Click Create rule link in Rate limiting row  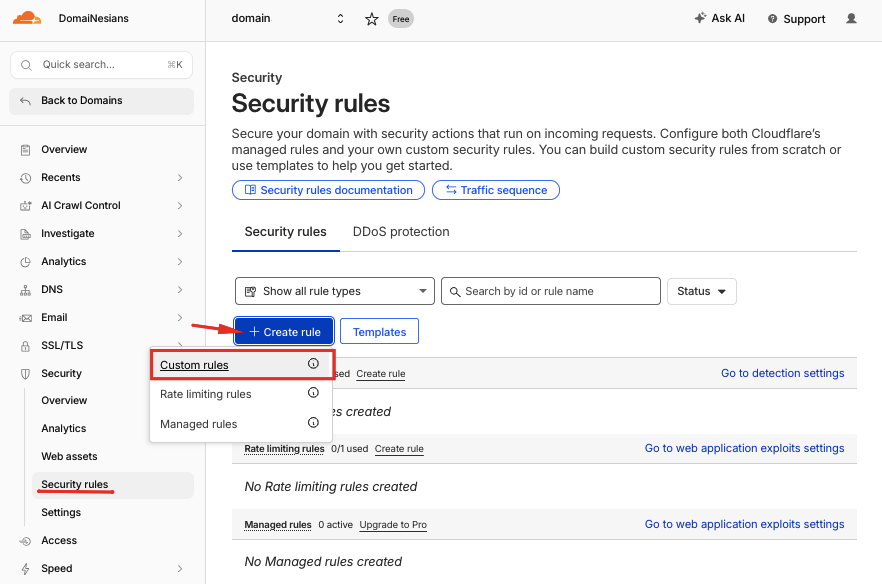[x=399, y=449]
